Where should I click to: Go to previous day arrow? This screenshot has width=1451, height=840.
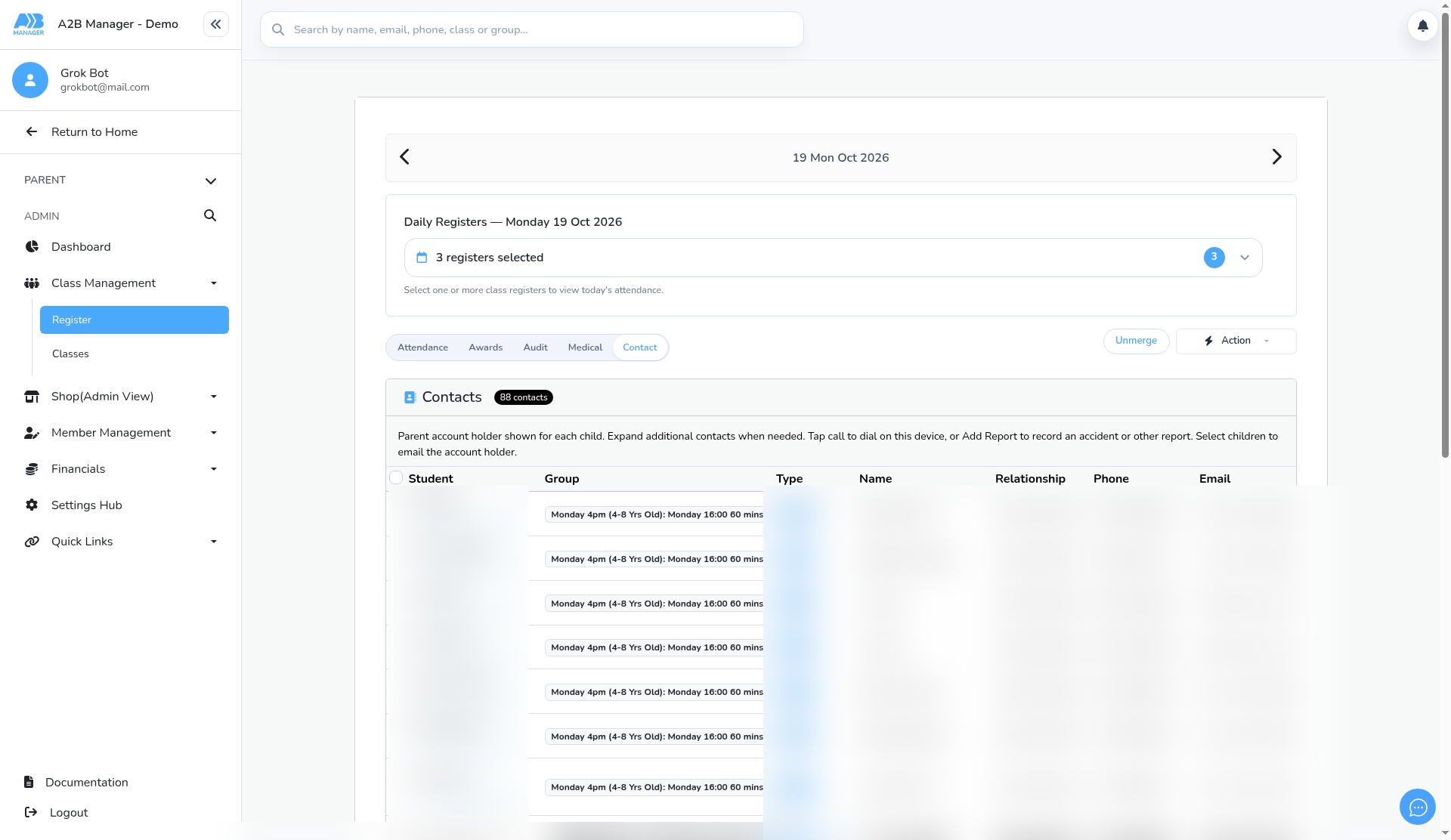coord(404,157)
